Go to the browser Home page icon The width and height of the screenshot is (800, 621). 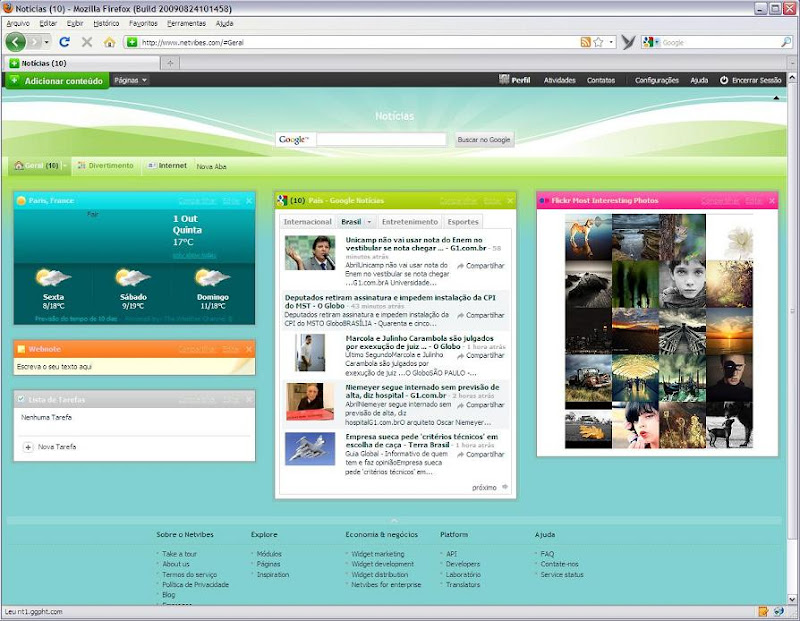point(109,42)
